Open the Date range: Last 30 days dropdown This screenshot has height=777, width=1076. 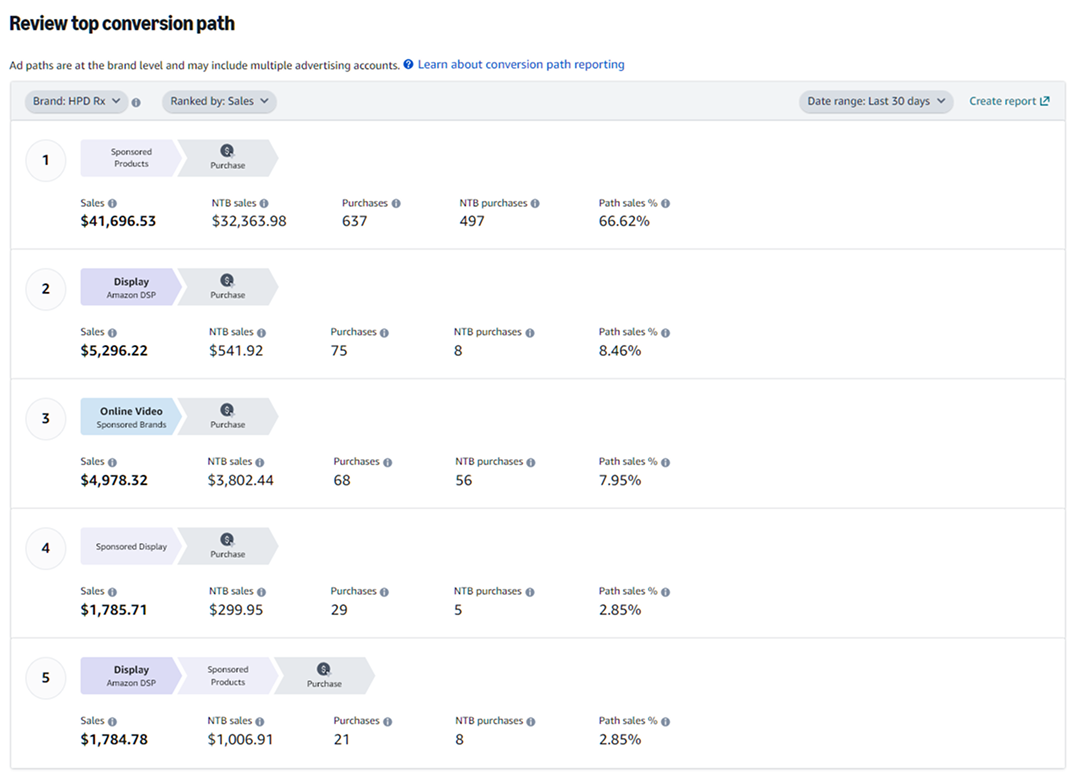(x=875, y=101)
